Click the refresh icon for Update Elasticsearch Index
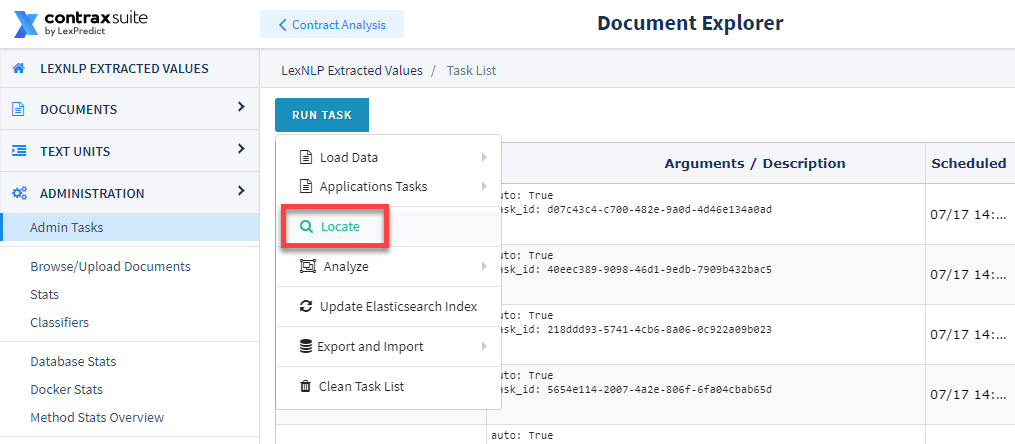The height and width of the screenshot is (444, 1015). coord(306,306)
